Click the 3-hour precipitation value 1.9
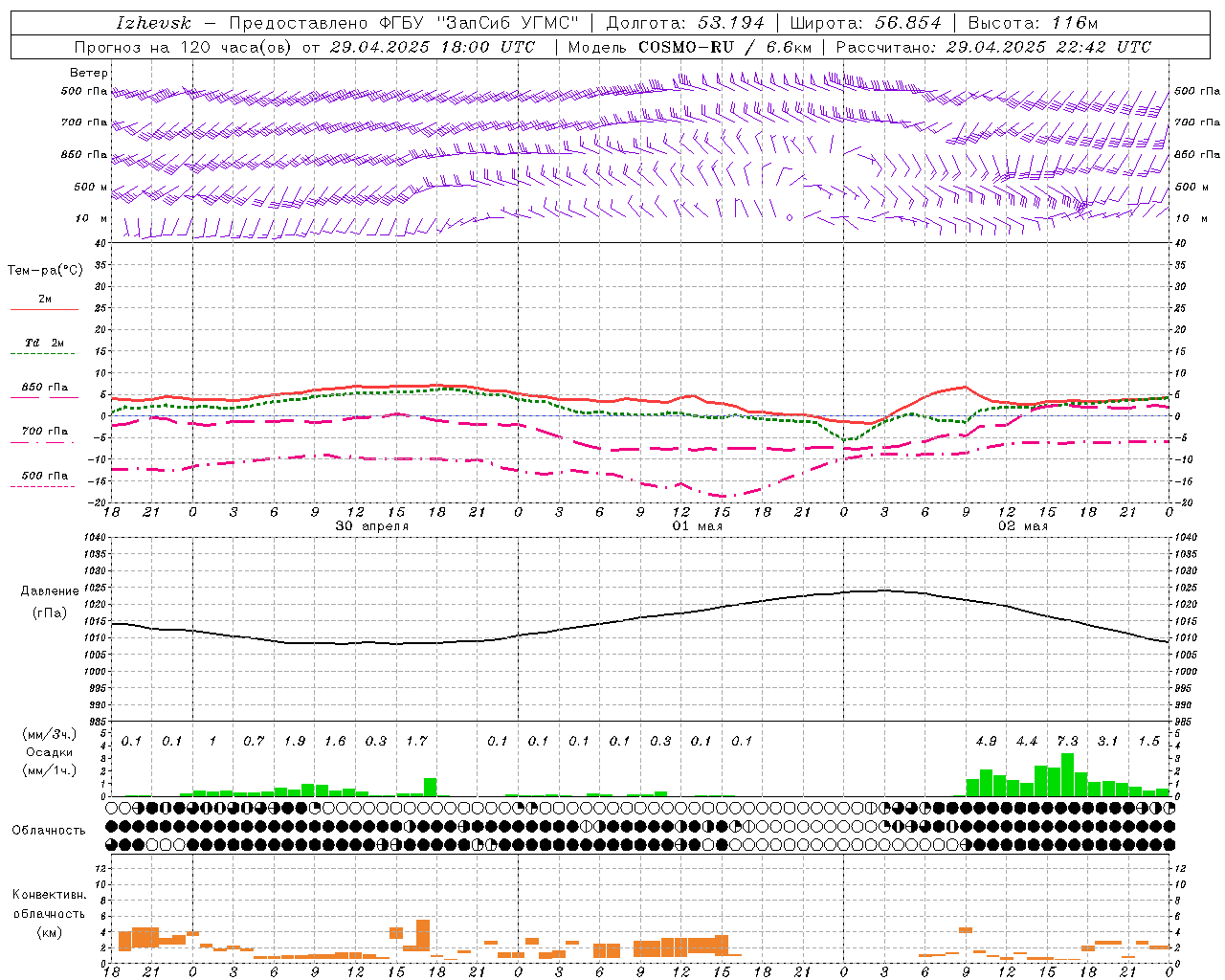The width and height of the screenshot is (1225, 980). pos(295,741)
